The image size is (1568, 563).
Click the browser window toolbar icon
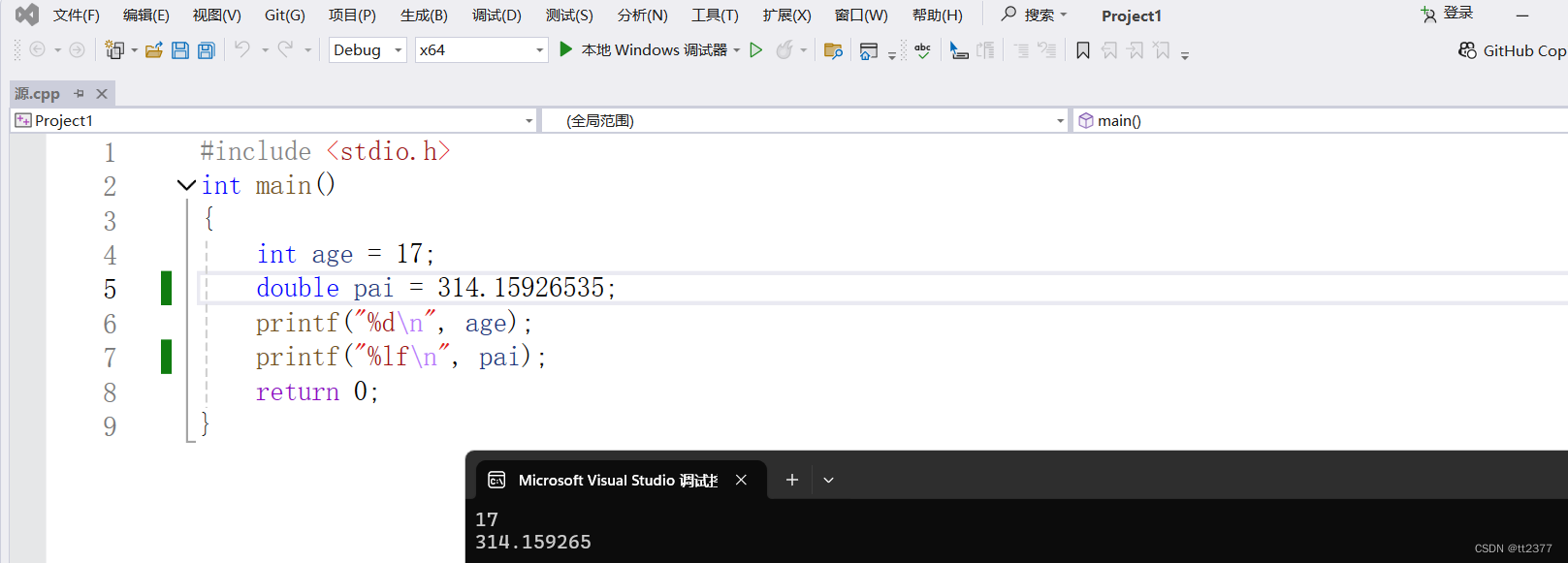click(869, 50)
